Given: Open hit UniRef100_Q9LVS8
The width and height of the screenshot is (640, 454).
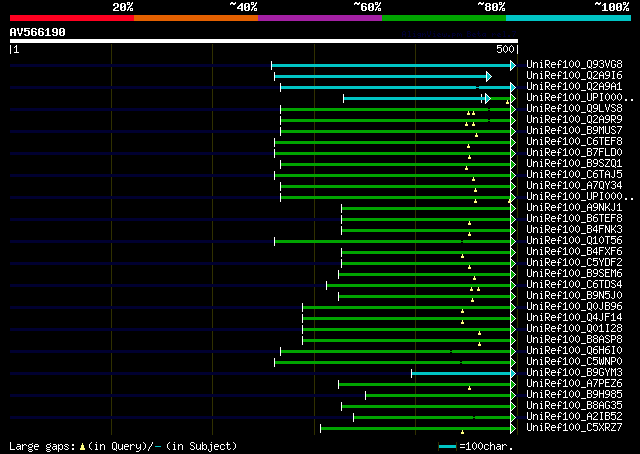Looking at the screenshot, I should point(574,109).
